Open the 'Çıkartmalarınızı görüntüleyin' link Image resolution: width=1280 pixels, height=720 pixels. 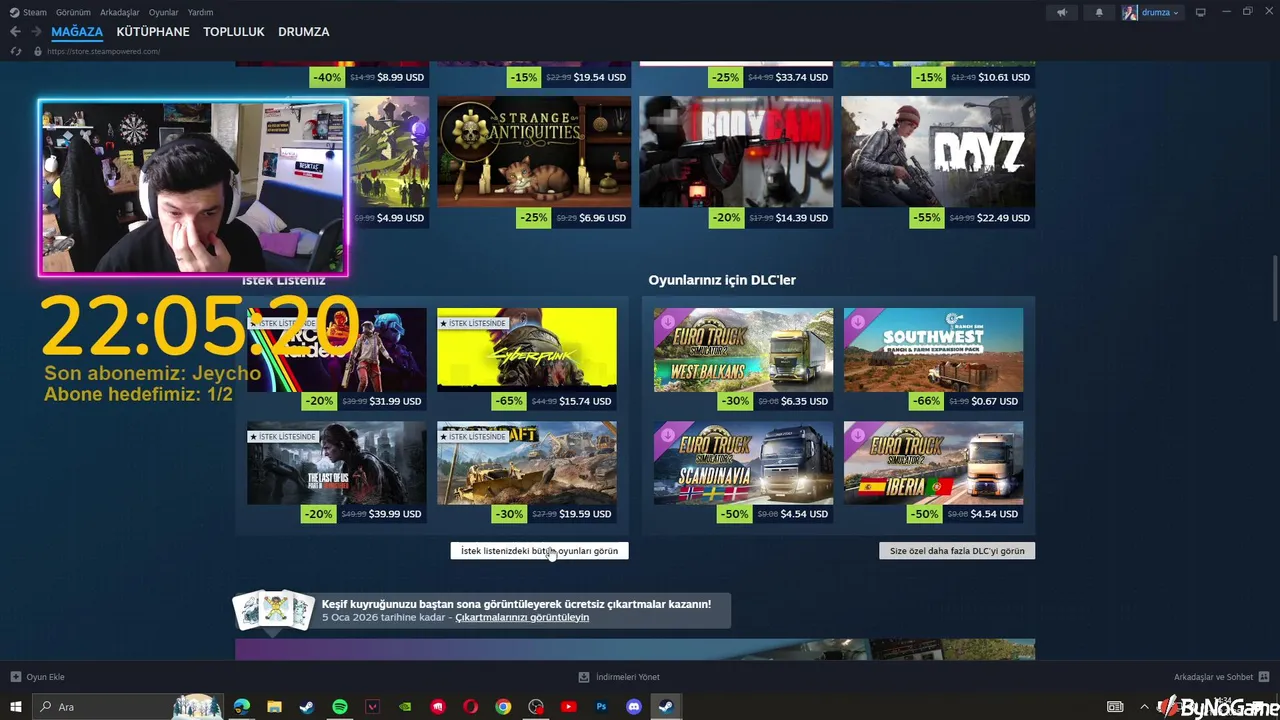[x=522, y=618]
